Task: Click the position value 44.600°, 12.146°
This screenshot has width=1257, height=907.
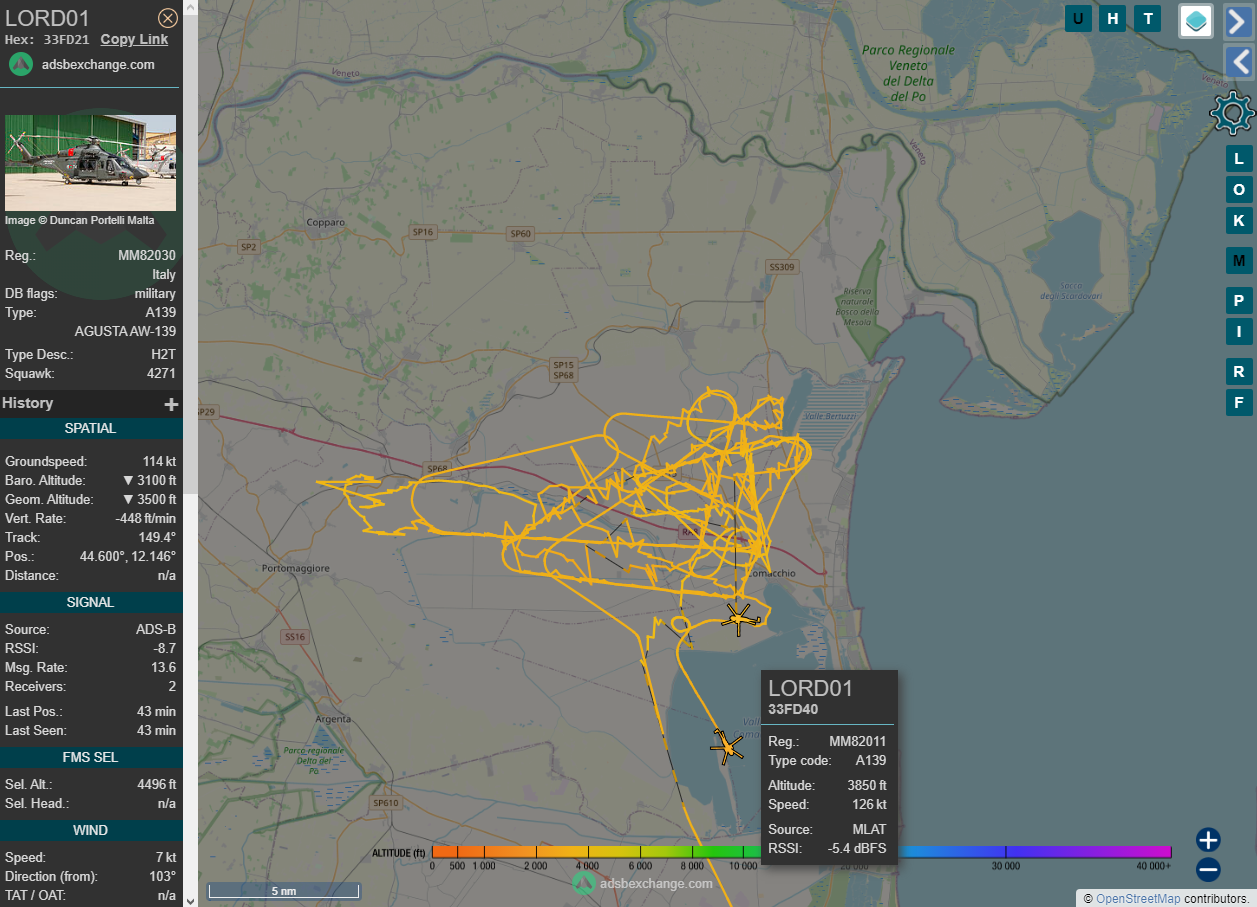Action: click(128, 557)
